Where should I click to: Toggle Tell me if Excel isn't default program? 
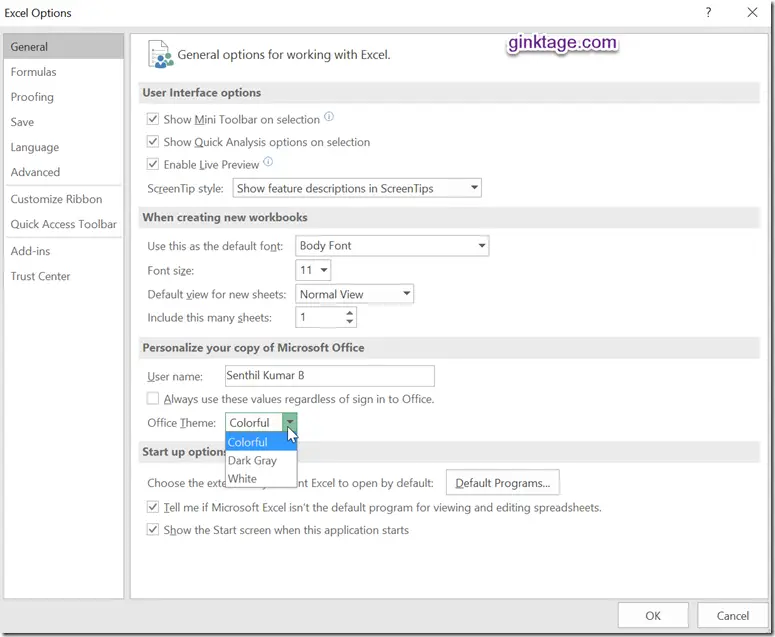coord(153,507)
